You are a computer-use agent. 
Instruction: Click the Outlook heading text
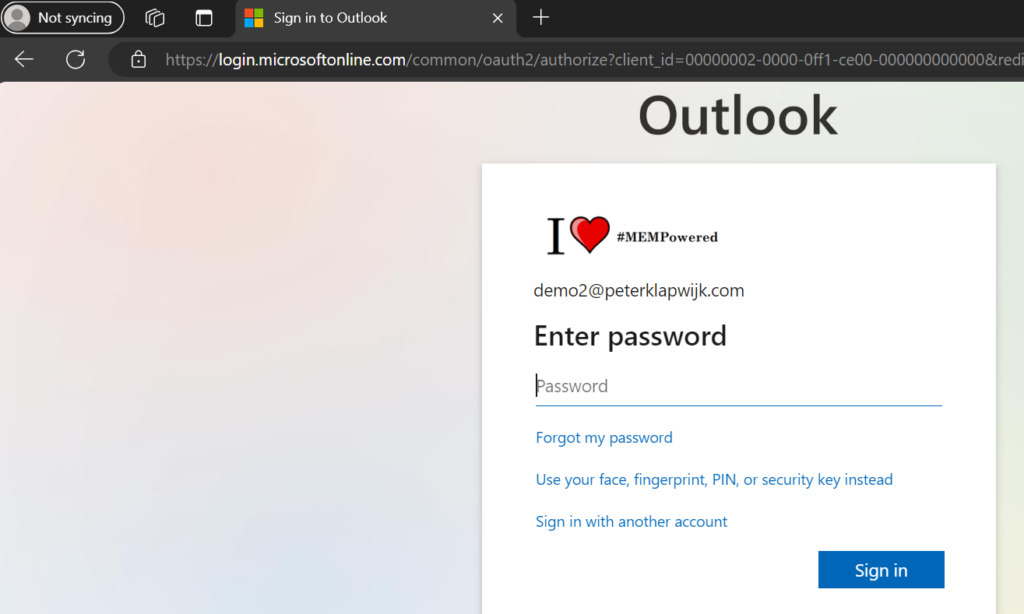737,116
